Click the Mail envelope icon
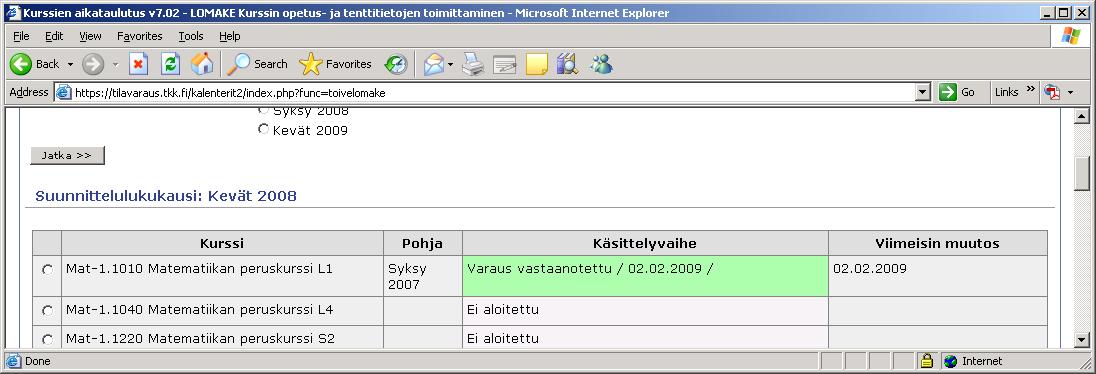Viewport: 1096px width, 374px height. point(433,64)
